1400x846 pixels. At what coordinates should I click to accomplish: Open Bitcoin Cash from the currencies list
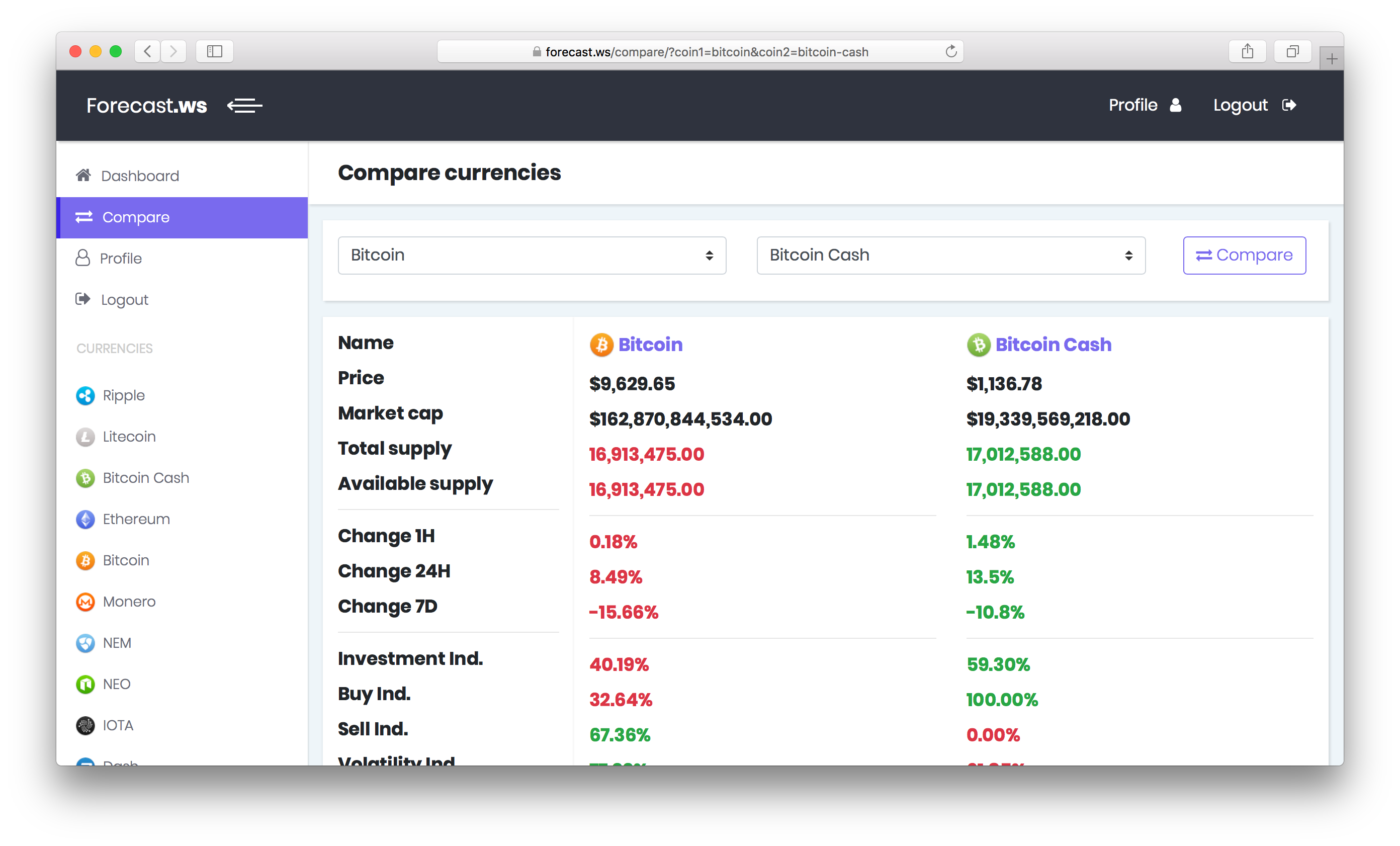145,477
